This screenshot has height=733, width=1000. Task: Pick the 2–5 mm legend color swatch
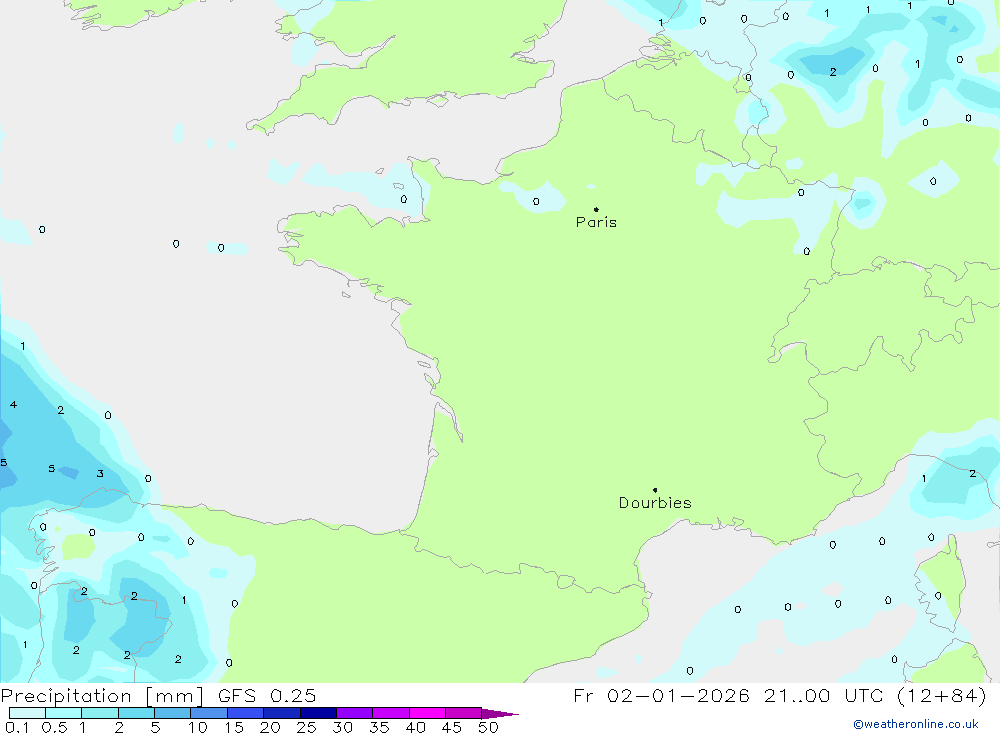[136, 713]
